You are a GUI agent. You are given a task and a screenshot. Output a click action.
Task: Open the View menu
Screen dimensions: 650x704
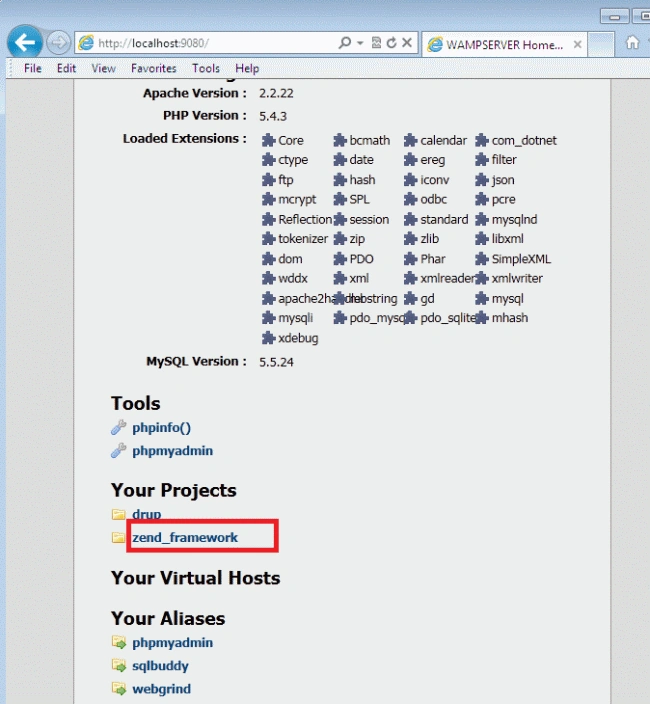pos(103,68)
